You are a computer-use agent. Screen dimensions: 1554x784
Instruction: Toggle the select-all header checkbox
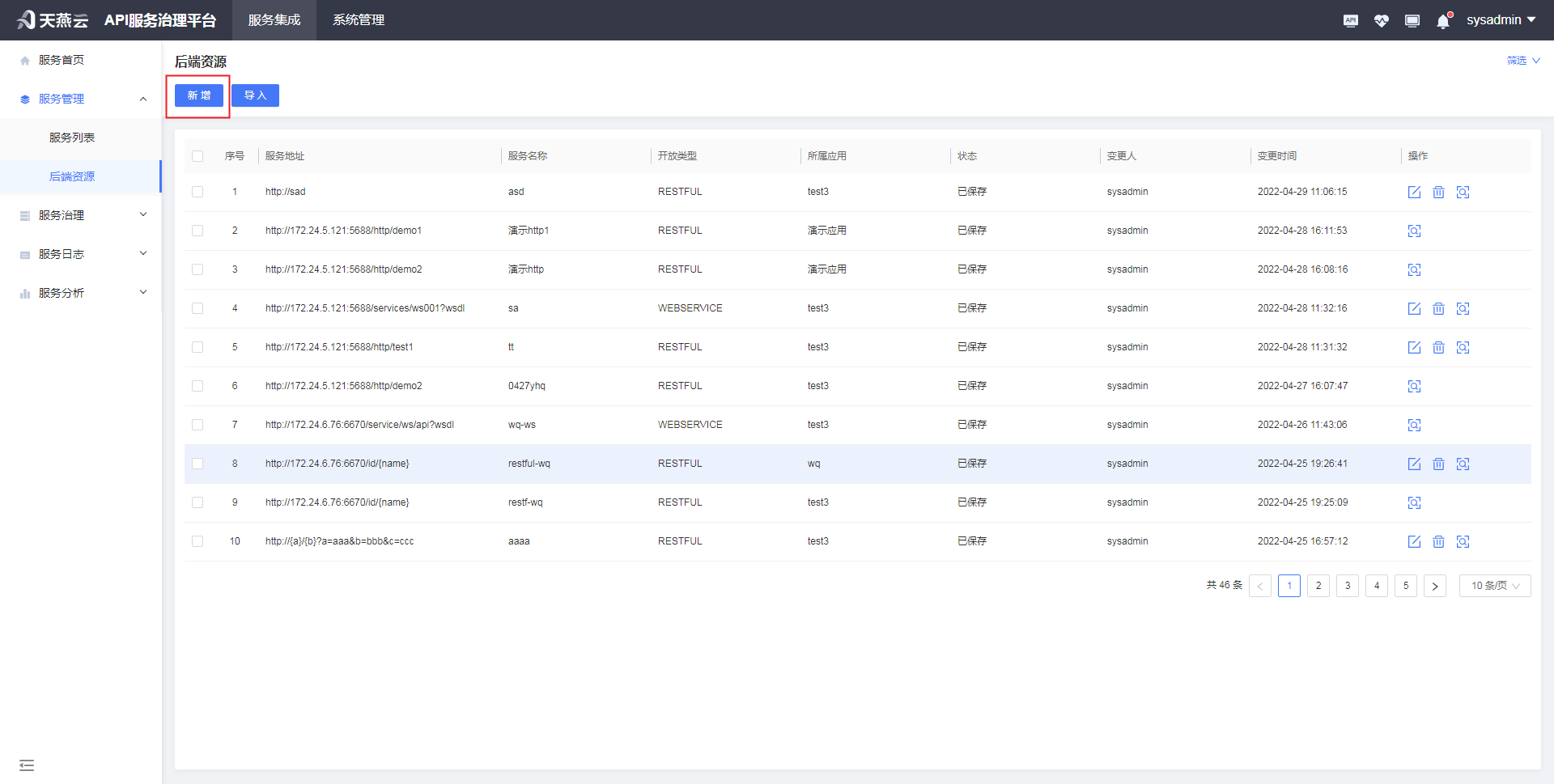click(x=197, y=156)
